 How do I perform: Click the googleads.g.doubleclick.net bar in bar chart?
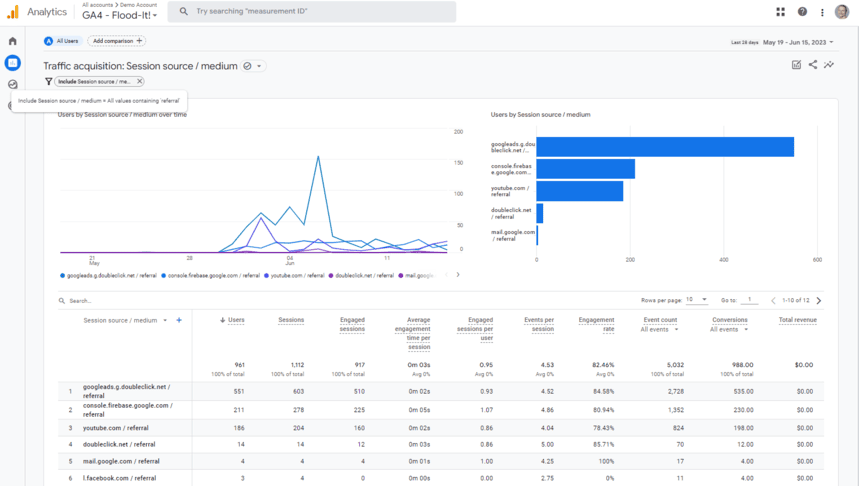tap(665, 147)
